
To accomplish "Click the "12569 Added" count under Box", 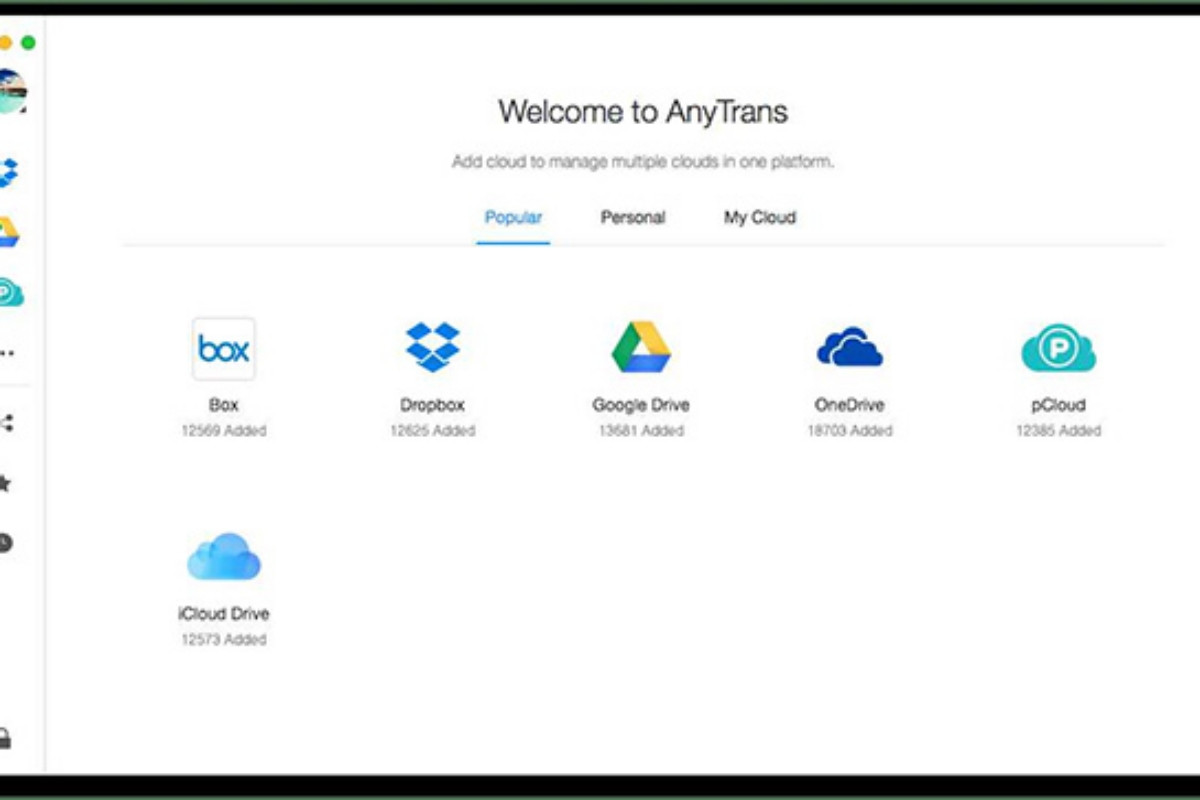I will (x=224, y=431).
